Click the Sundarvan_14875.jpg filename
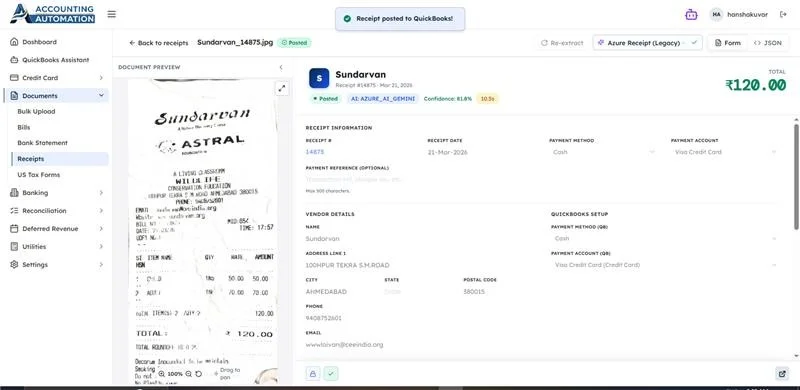Viewport: 800px width, 390px height. [x=235, y=42]
